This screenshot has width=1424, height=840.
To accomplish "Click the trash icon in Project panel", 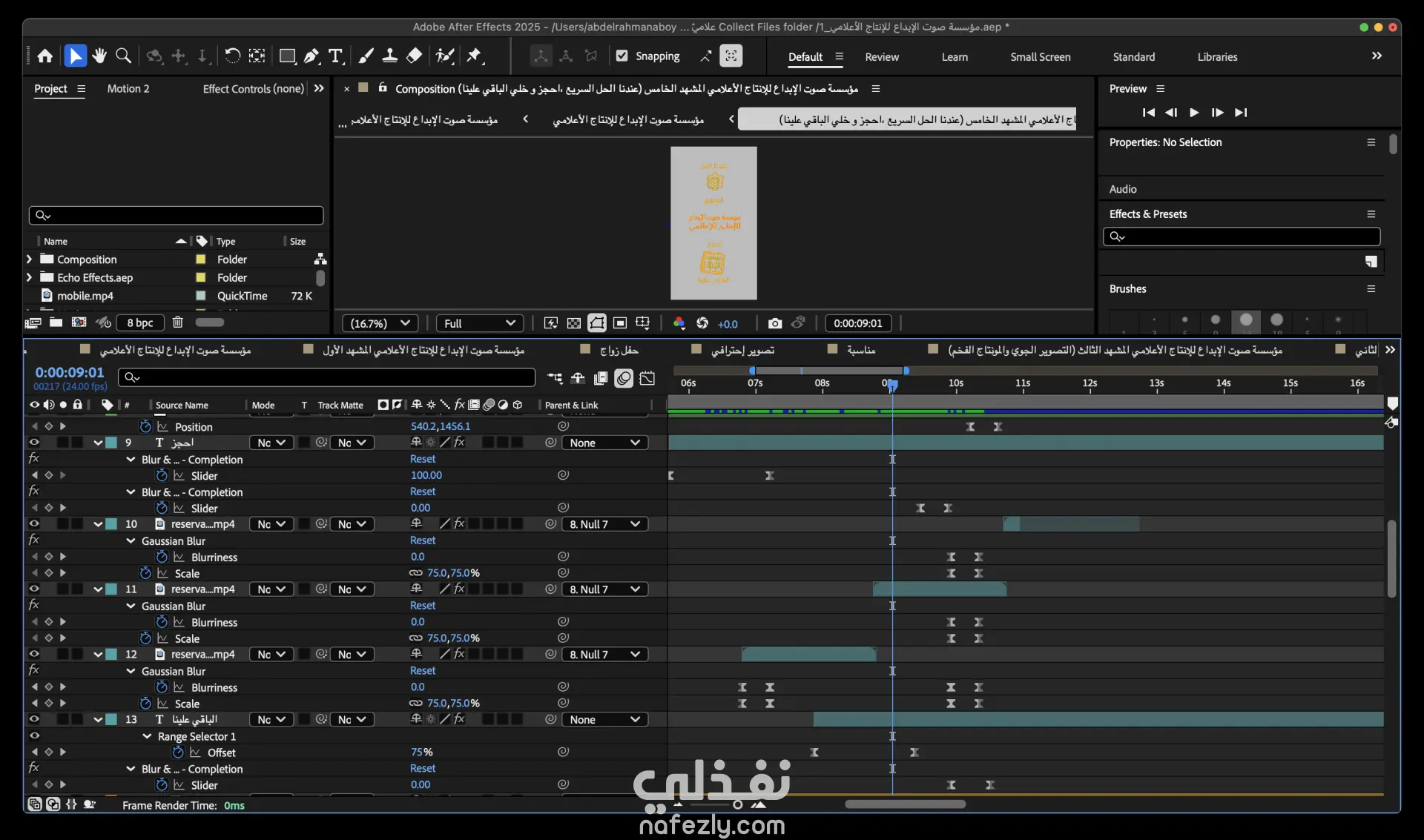I will [x=178, y=323].
